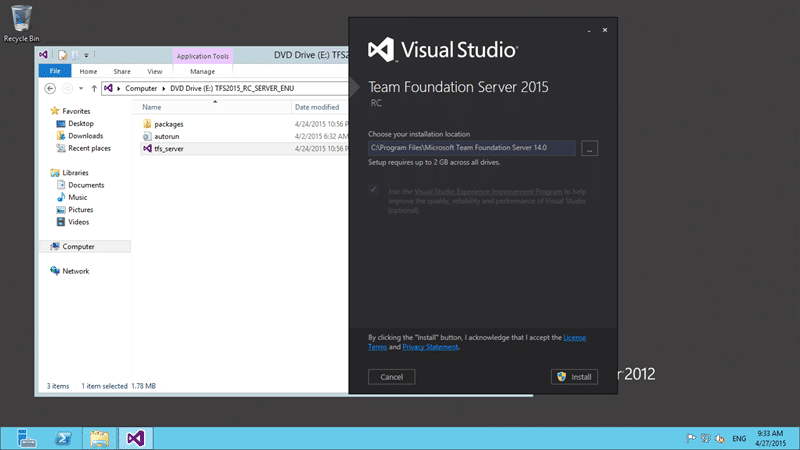Select Favorites in navigation pane
Viewport: 800px width, 450px height.
point(76,111)
